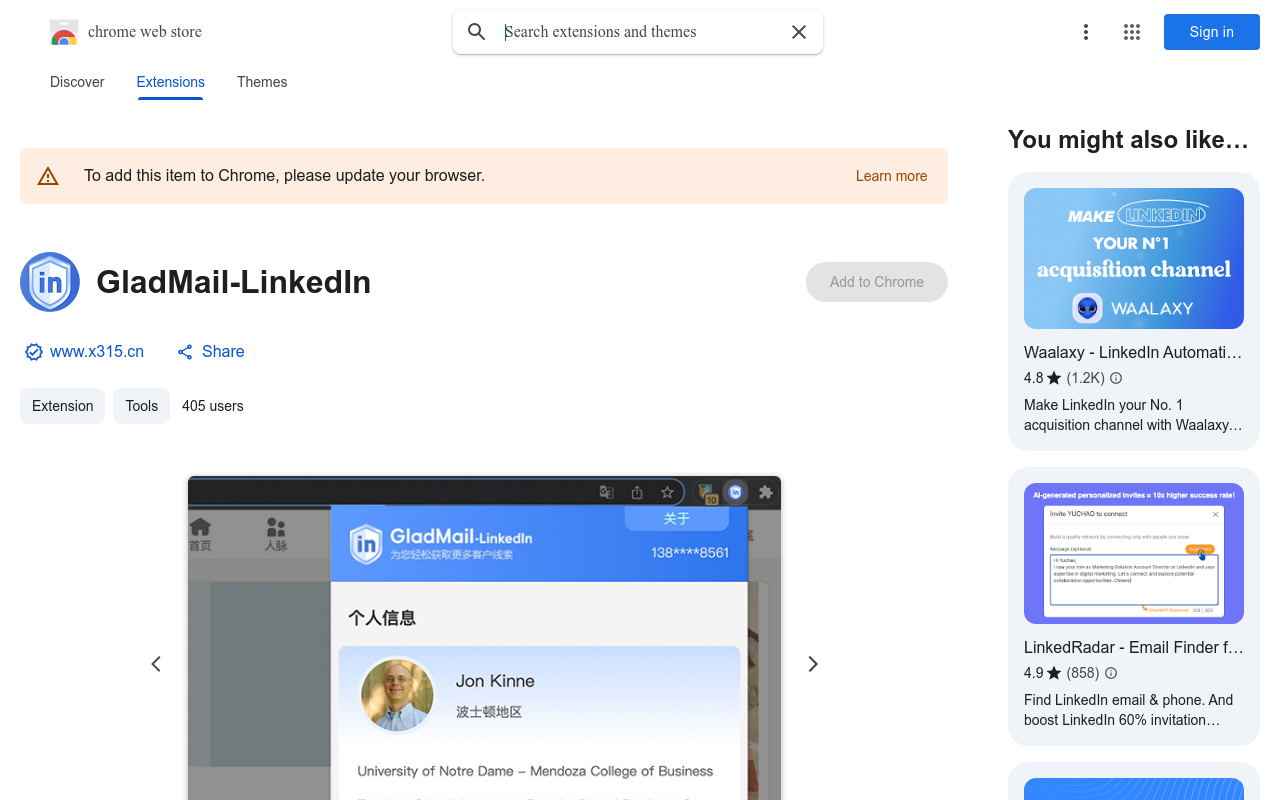Click the 405 users text

point(213,406)
